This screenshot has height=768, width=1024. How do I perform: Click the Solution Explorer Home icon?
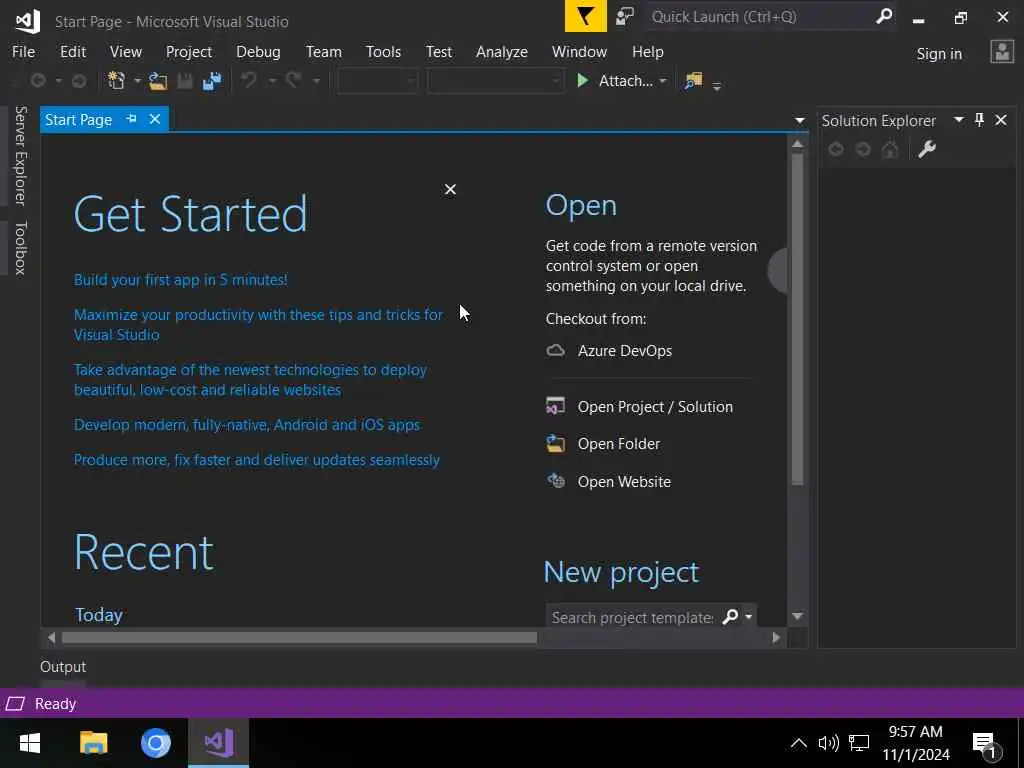coord(889,150)
